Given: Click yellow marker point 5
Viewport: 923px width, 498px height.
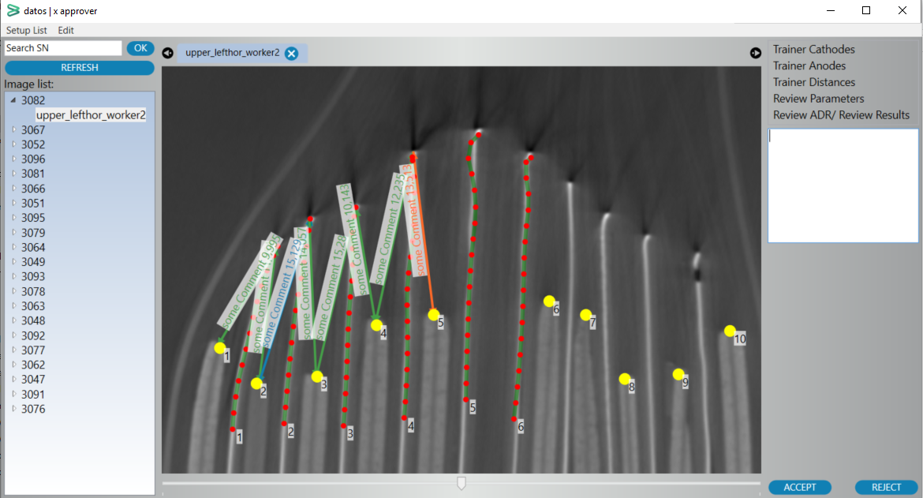Looking at the screenshot, I should tap(434, 315).
